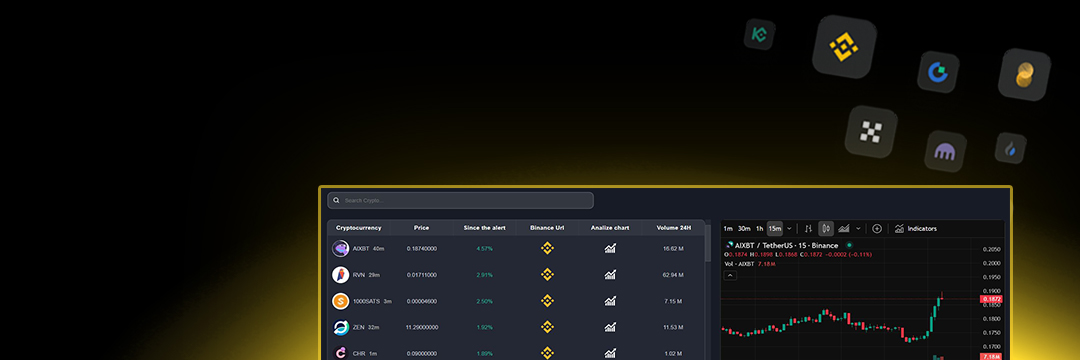Image resolution: width=1080 pixels, height=360 pixels.
Task: Sort by the Since the alert header
Action: pyautogui.click(x=484, y=228)
